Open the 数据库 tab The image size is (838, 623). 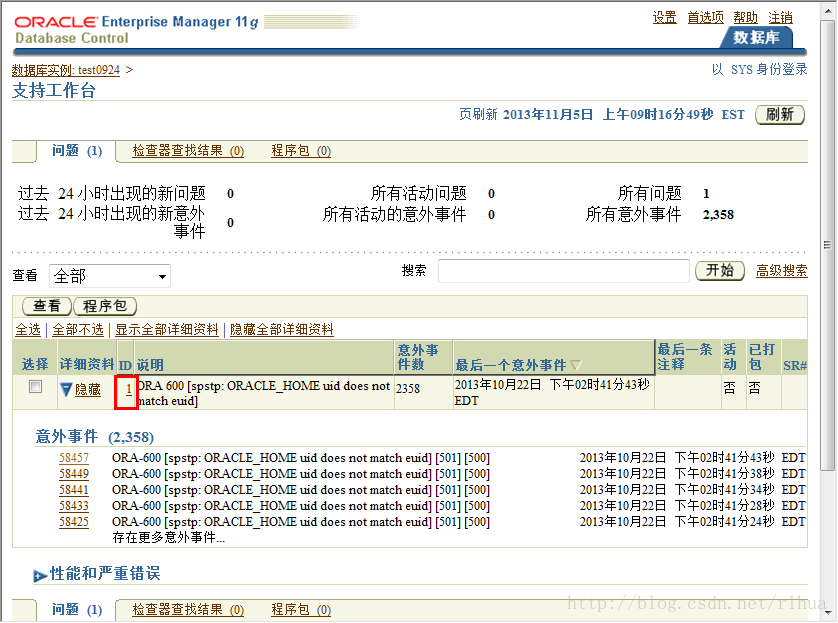pos(756,37)
